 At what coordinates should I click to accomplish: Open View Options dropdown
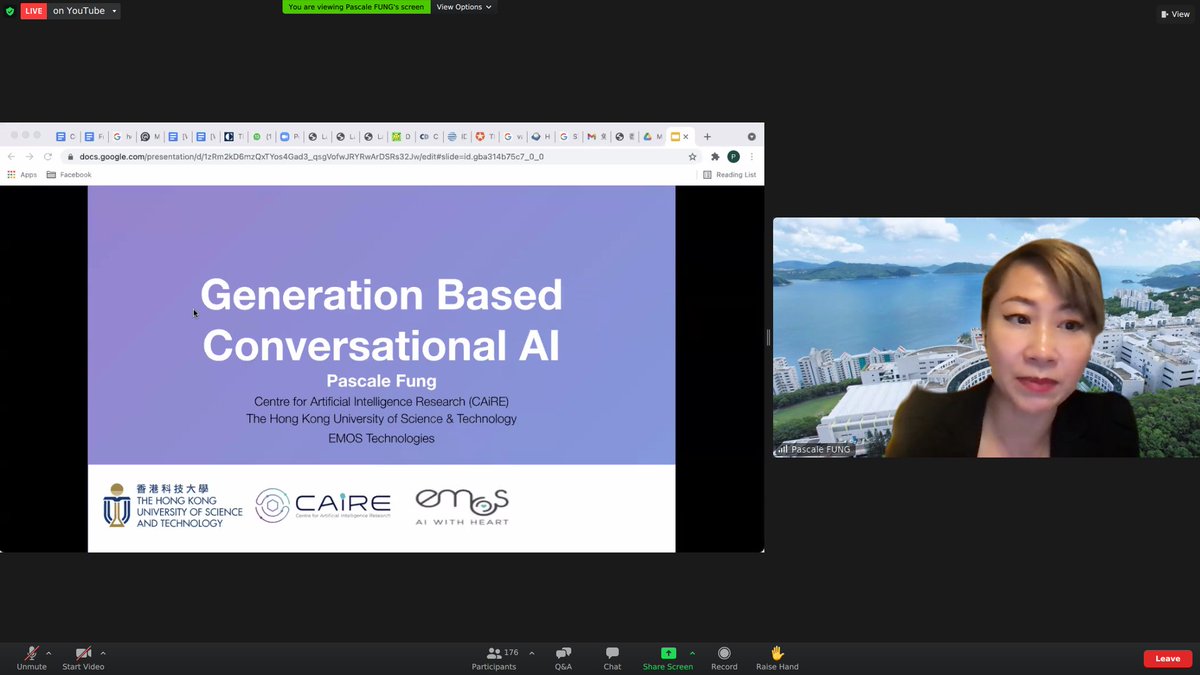point(462,7)
